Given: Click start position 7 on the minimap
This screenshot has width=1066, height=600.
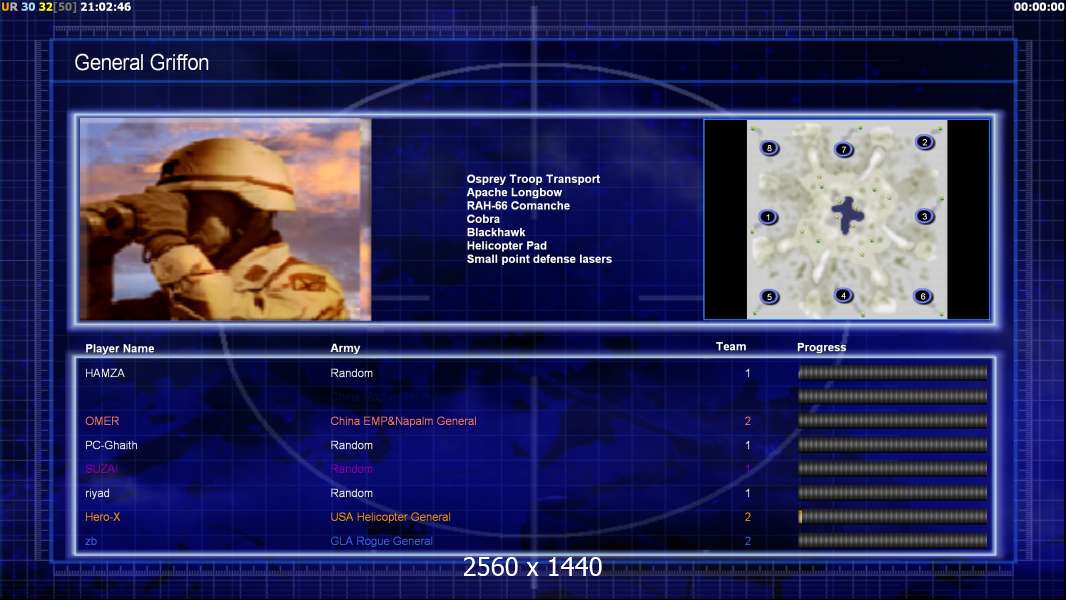Looking at the screenshot, I should pyautogui.click(x=844, y=149).
